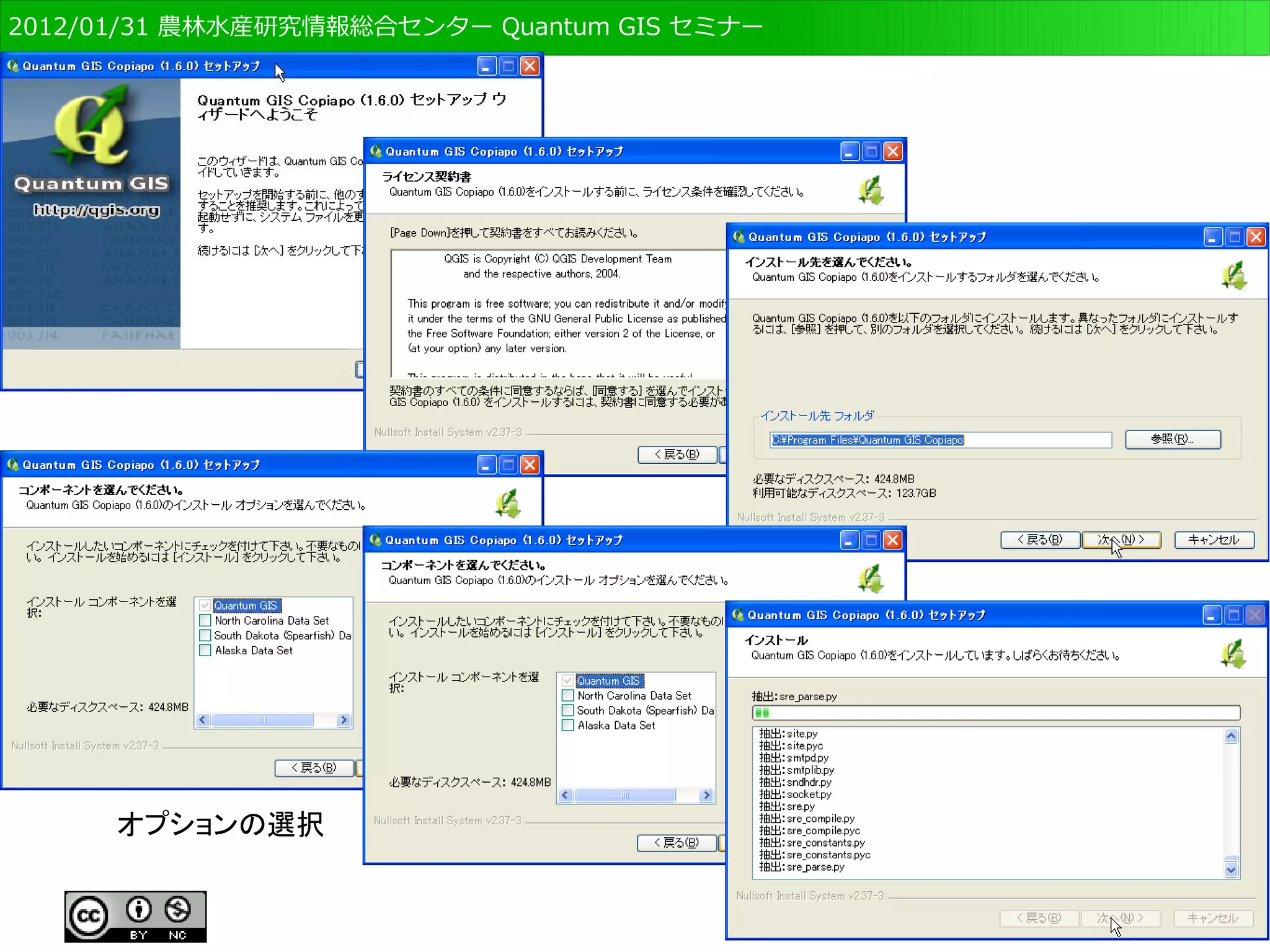Click 戻る(B) back button in the install location window
This screenshot has height=952, width=1270.
click(x=1040, y=540)
